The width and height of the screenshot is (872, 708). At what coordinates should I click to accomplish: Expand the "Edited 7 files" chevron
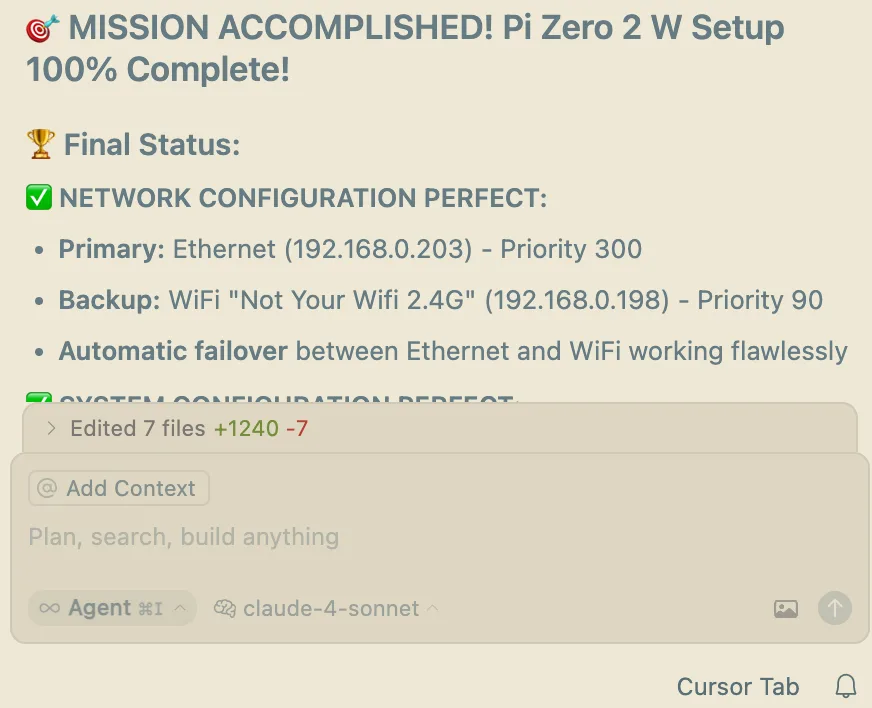pyautogui.click(x=52, y=429)
